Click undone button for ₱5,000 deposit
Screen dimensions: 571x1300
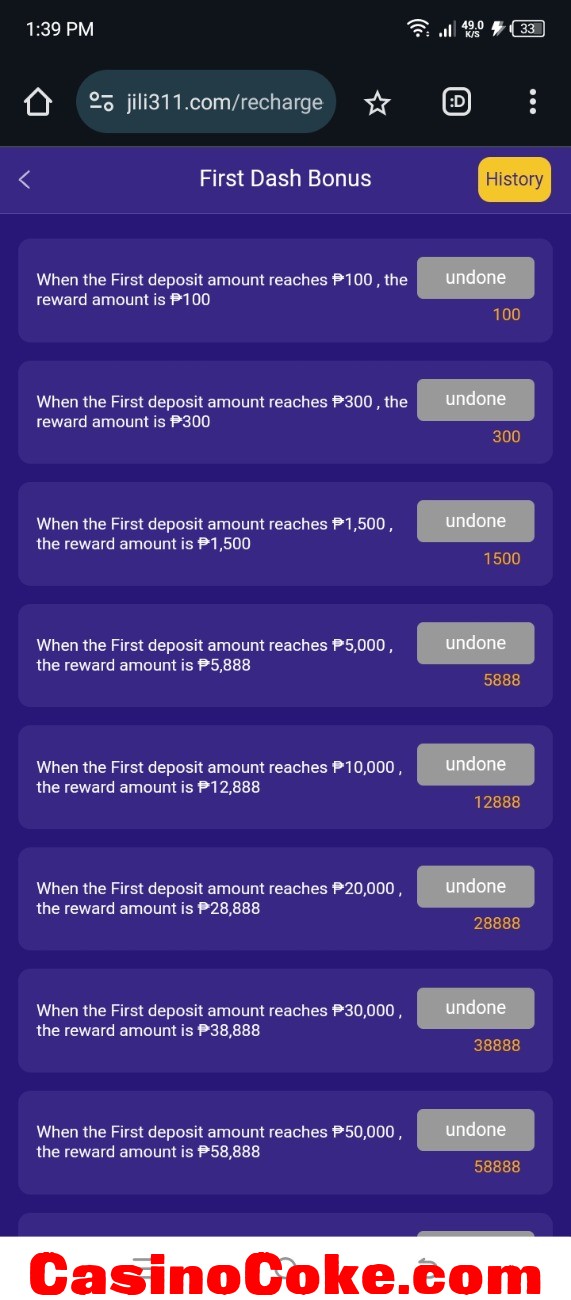click(x=476, y=643)
